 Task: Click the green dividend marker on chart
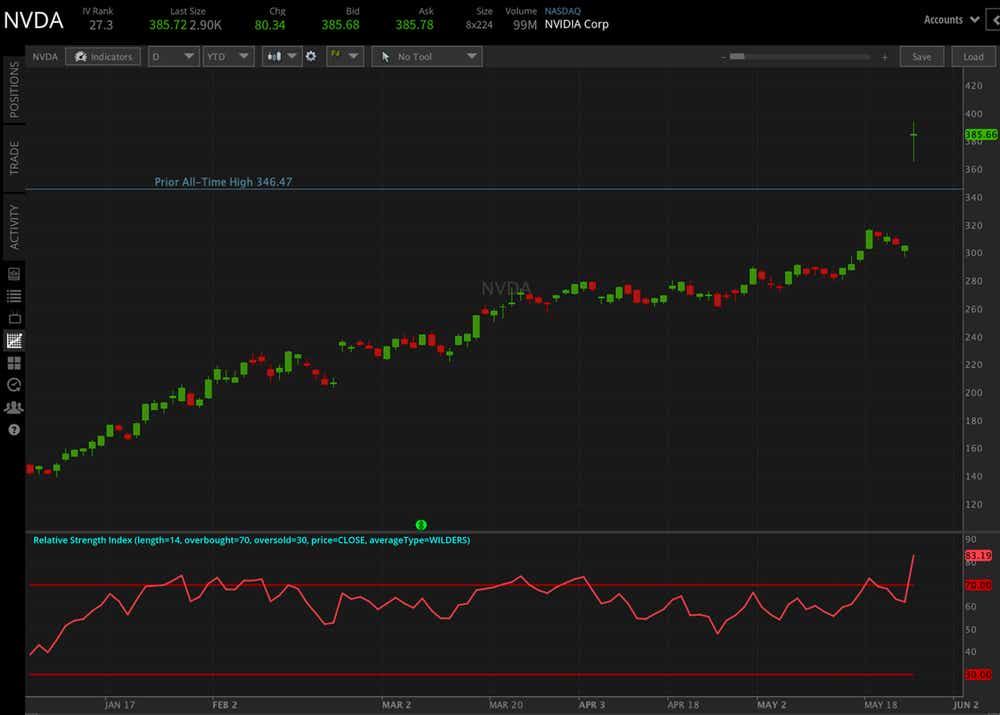click(421, 525)
